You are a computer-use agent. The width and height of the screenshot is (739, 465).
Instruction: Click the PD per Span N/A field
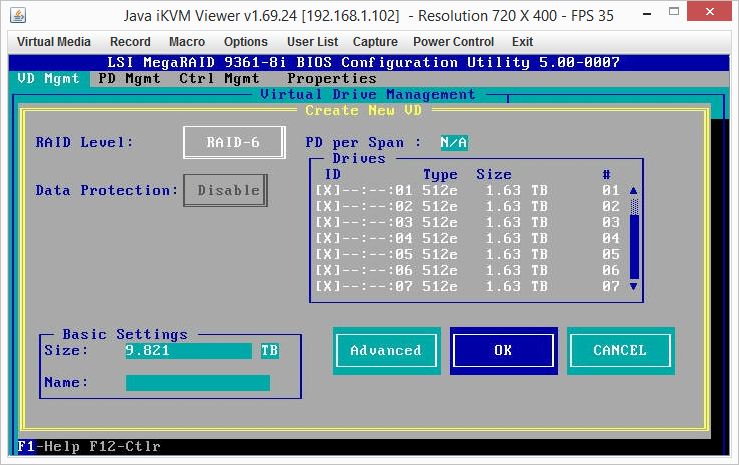[454, 142]
